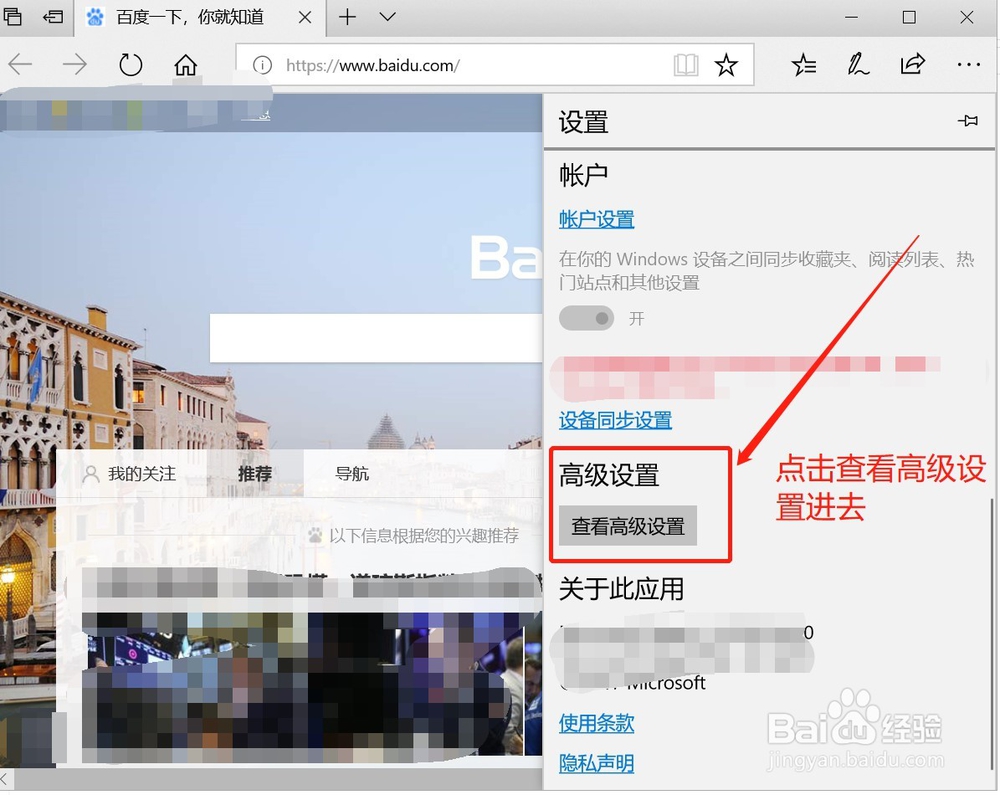Click the 设备同步设置 link

click(615, 422)
